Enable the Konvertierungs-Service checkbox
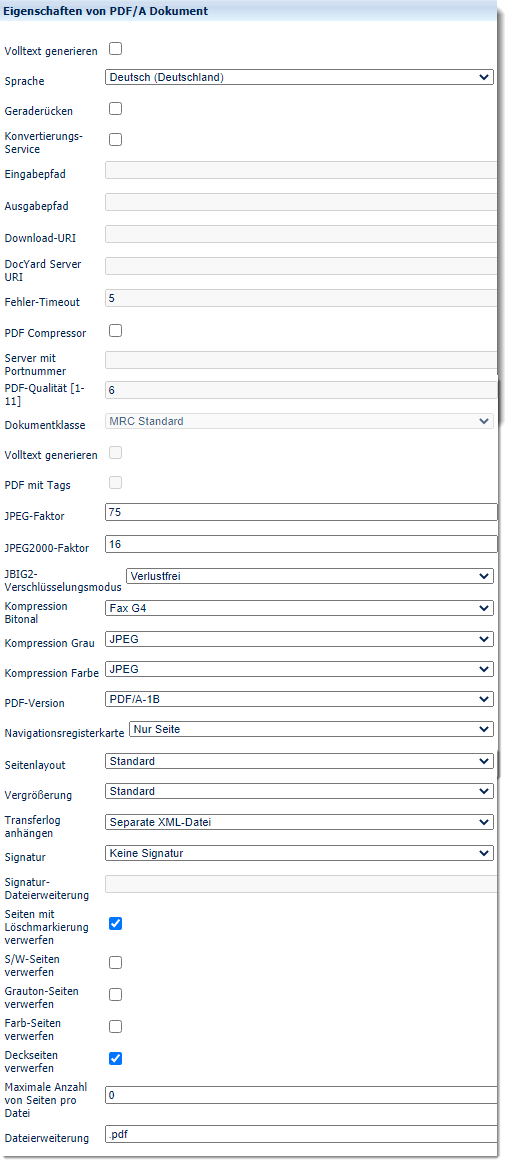The width and height of the screenshot is (507, 1168). pos(115,139)
